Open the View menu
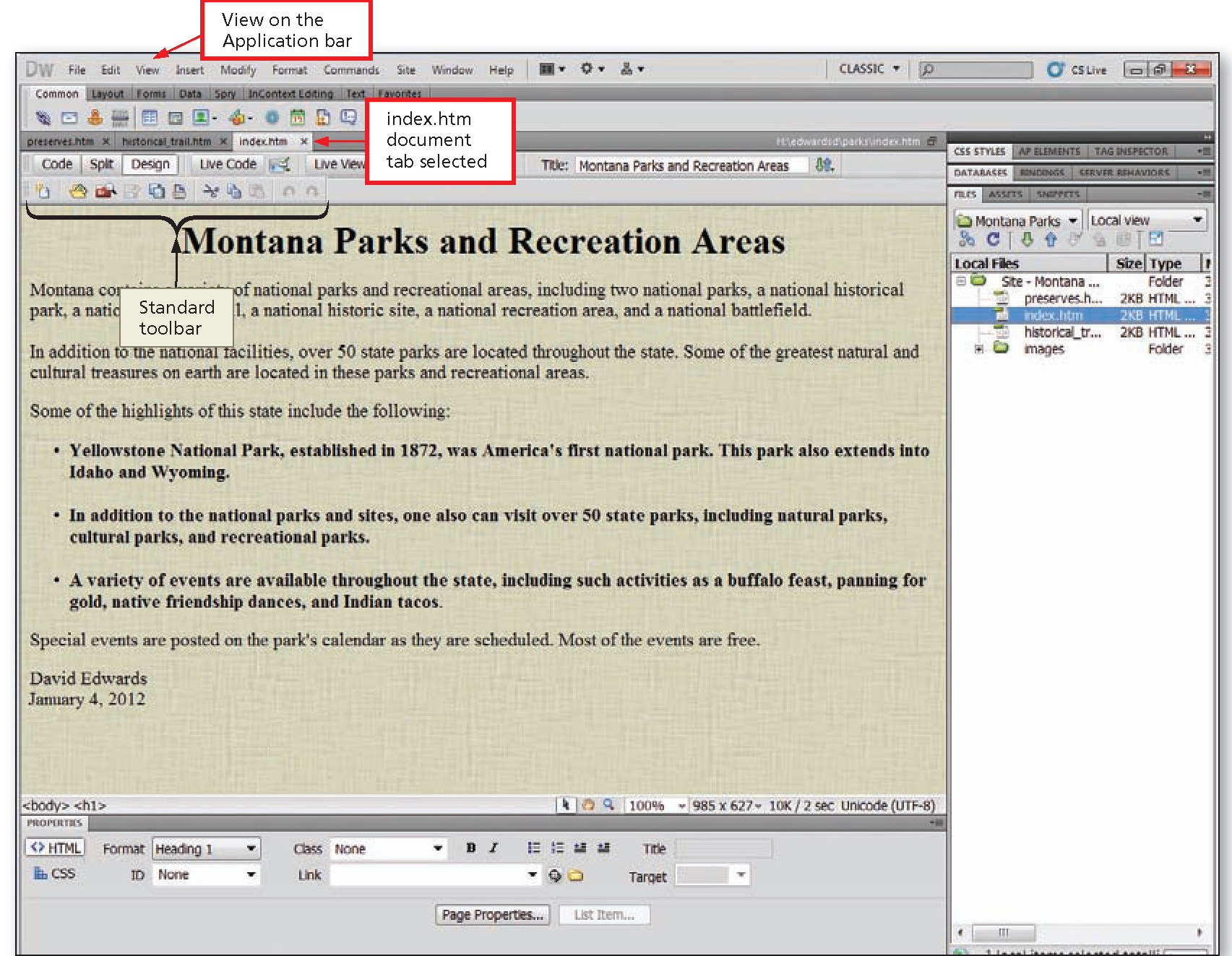Screen dimensions: 1232x956 pyautogui.click(x=147, y=69)
